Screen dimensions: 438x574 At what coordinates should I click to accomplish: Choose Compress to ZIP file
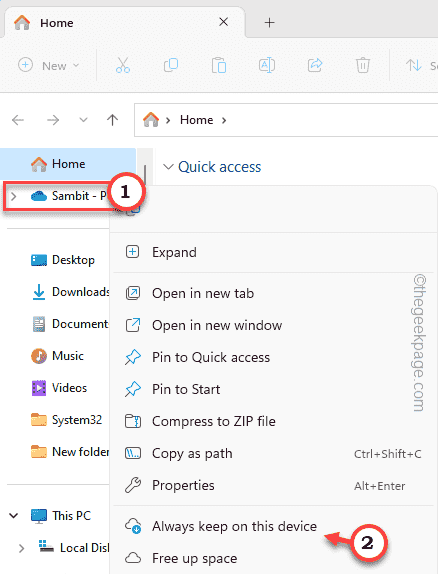[x=273, y=422]
